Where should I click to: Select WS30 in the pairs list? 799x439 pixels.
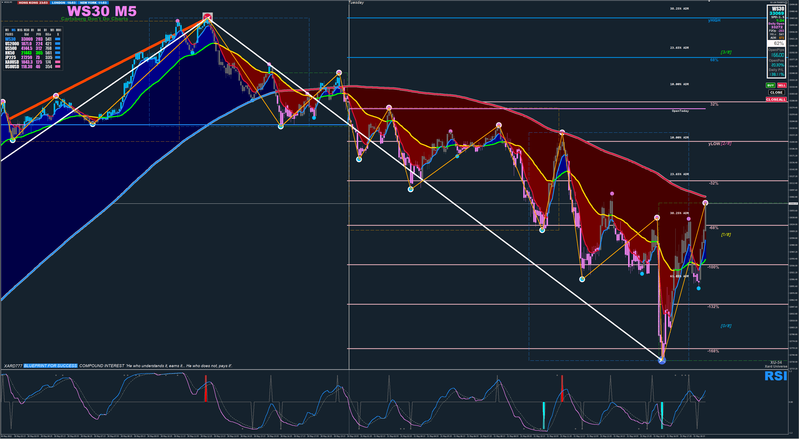tap(10, 39)
